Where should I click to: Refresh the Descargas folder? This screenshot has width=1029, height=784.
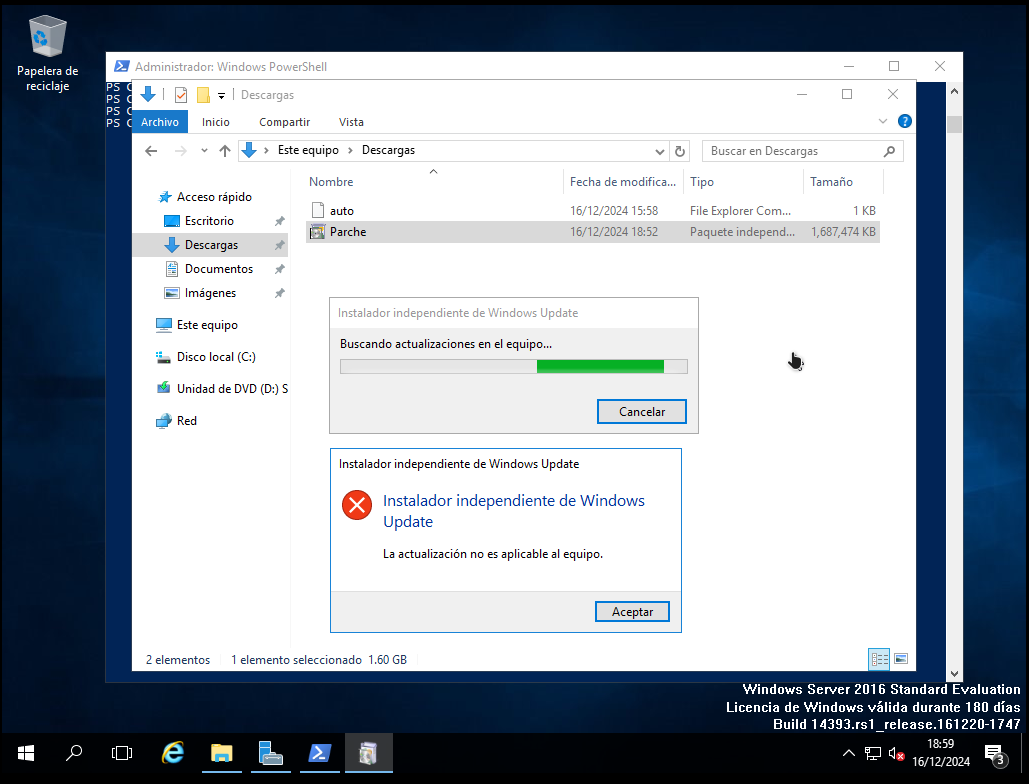[x=680, y=152]
